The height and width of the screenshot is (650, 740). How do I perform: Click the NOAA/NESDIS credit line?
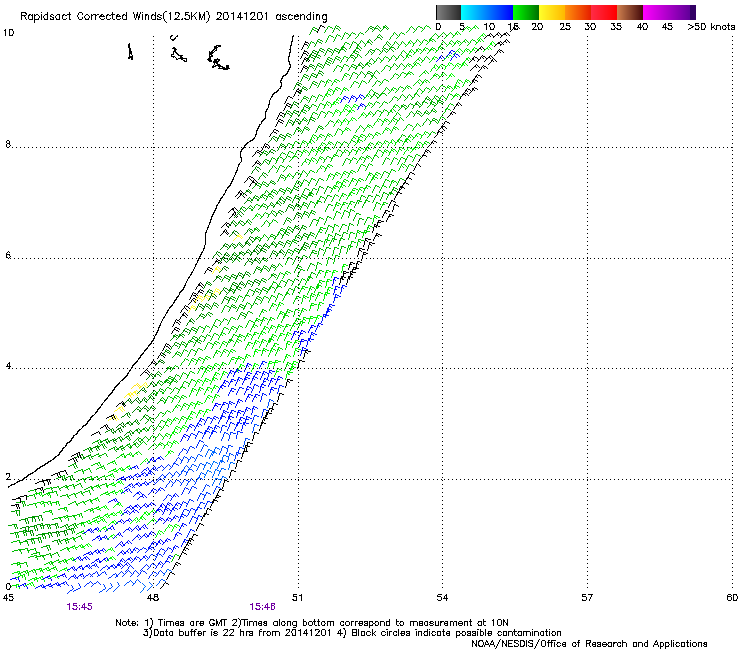(589, 644)
